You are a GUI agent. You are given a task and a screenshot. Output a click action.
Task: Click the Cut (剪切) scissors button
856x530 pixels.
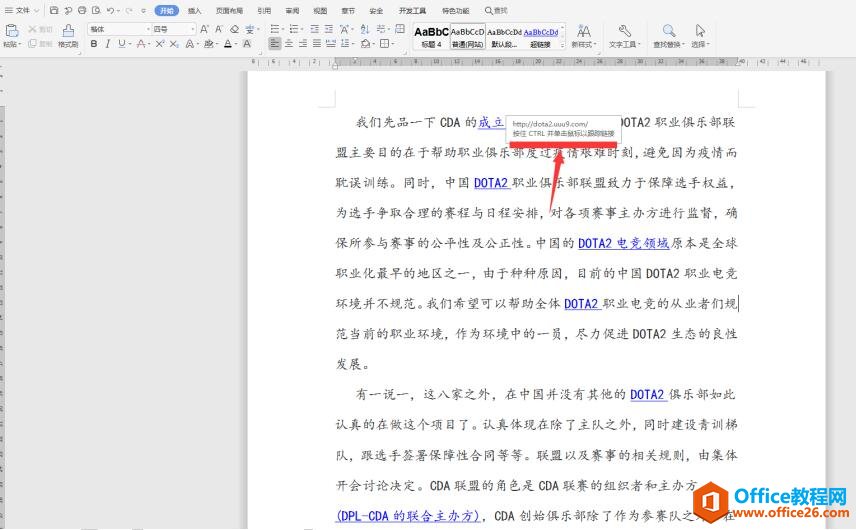(x=40, y=29)
